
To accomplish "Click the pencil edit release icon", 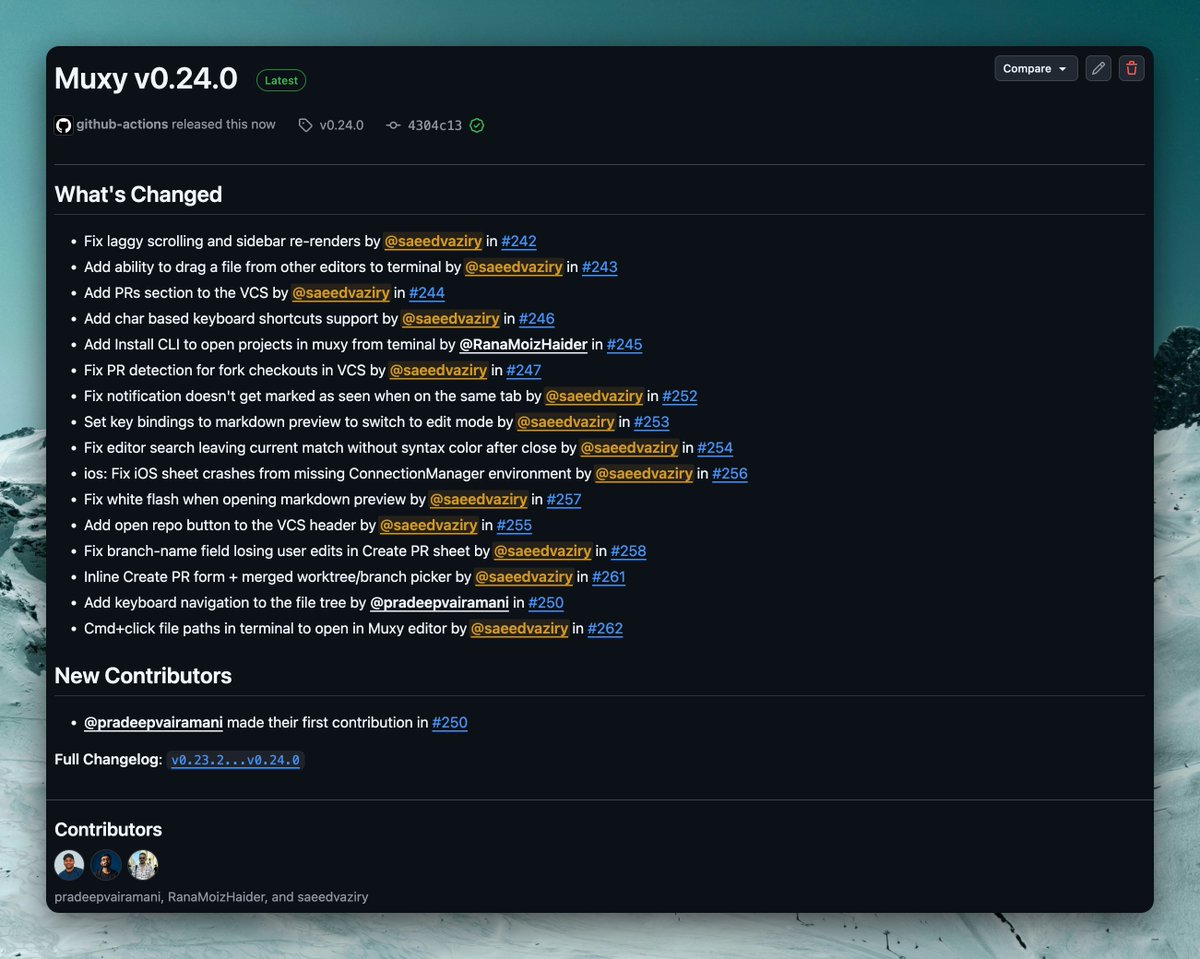I will [1098, 68].
